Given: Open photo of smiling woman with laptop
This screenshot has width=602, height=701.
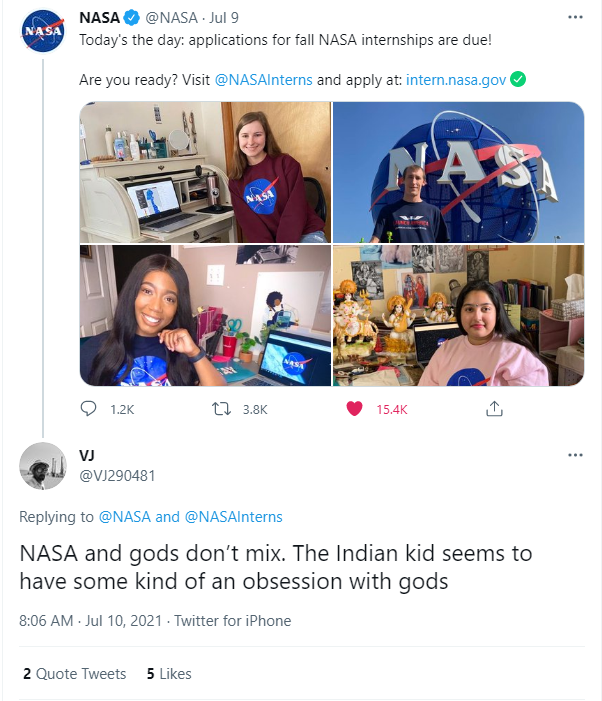Looking at the screenshot, I should [205, 315].
